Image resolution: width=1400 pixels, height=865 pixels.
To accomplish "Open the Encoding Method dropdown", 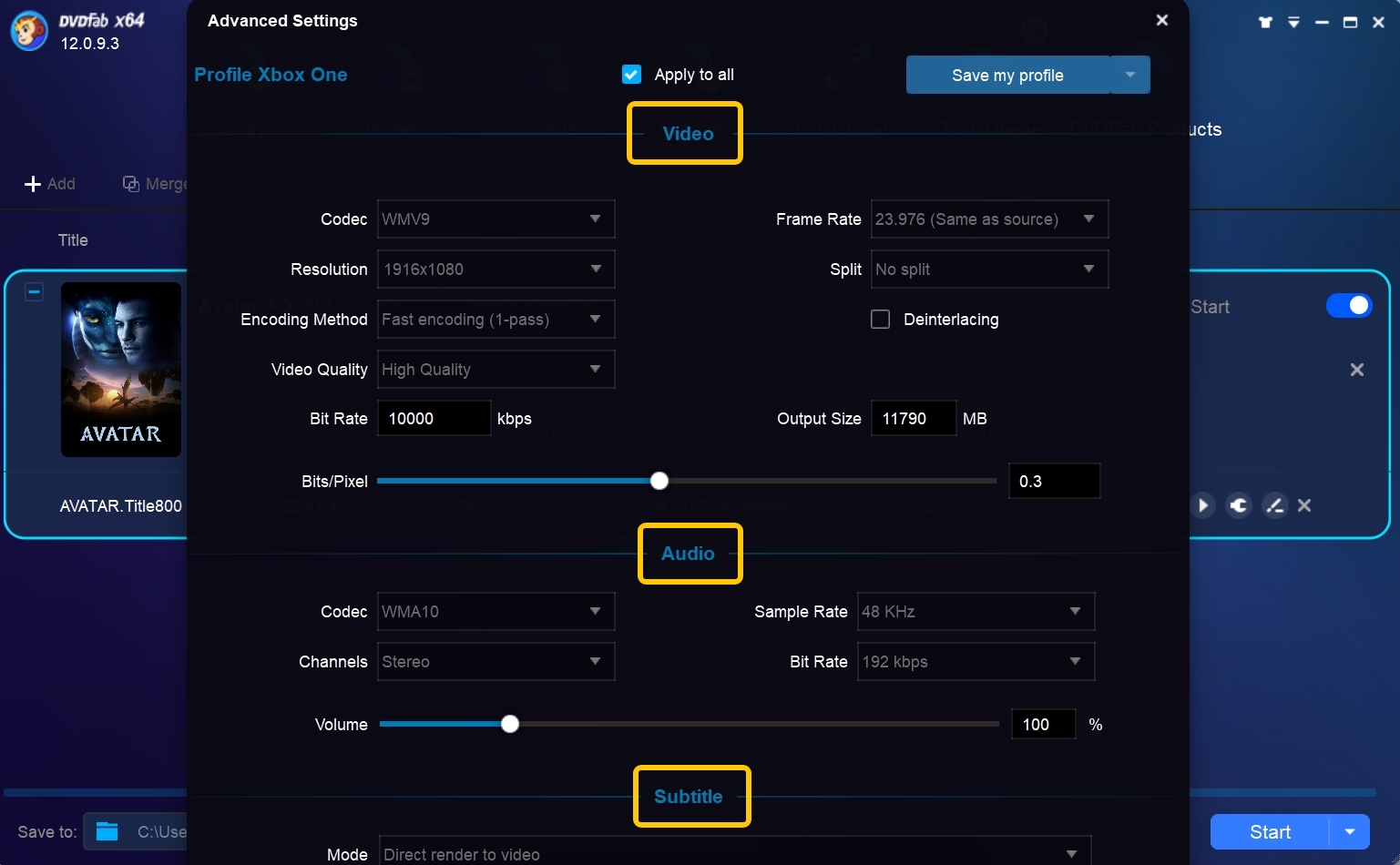I will (496, 320).
